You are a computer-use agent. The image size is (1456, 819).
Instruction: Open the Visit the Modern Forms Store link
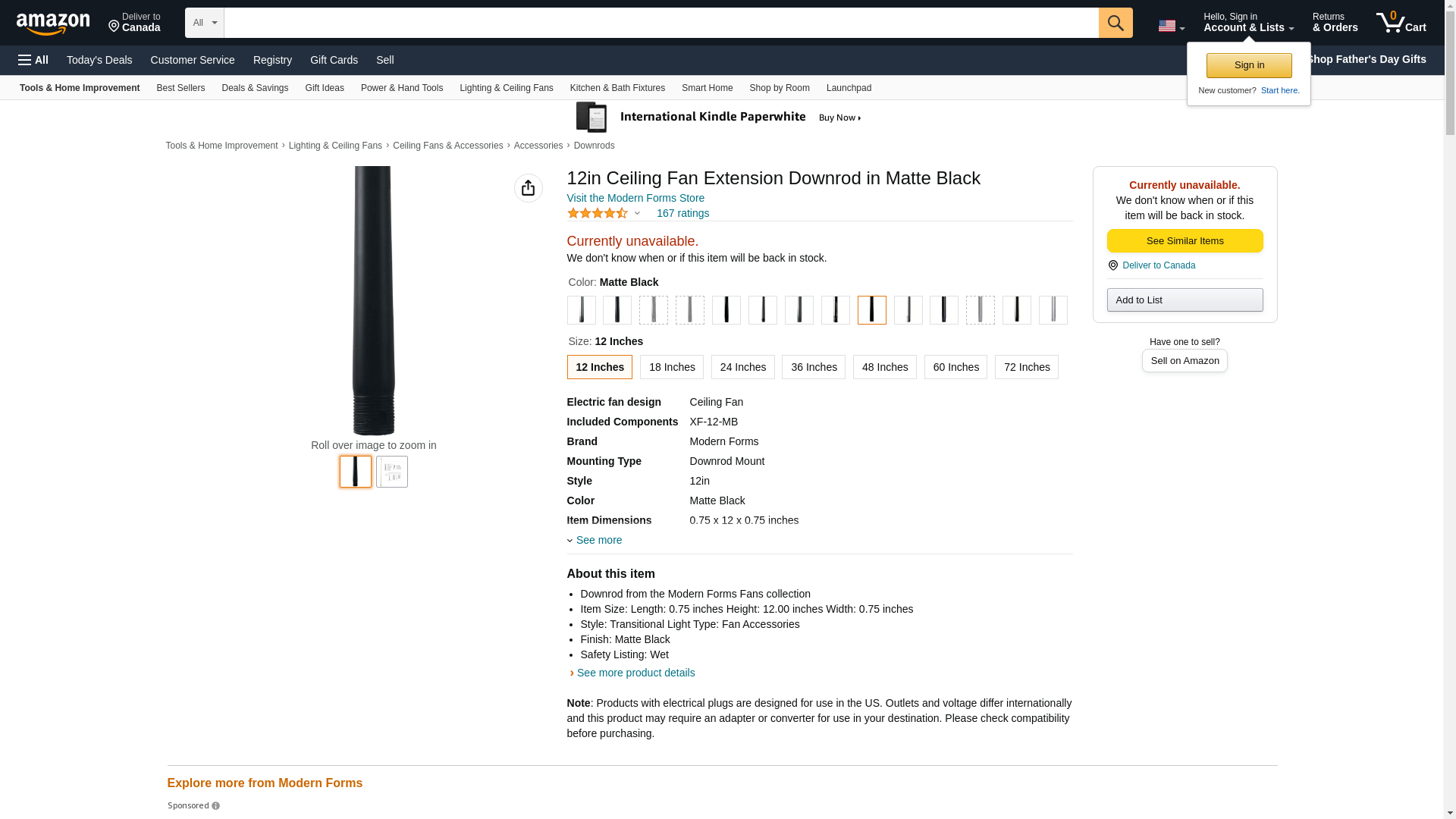click(635, 198)
